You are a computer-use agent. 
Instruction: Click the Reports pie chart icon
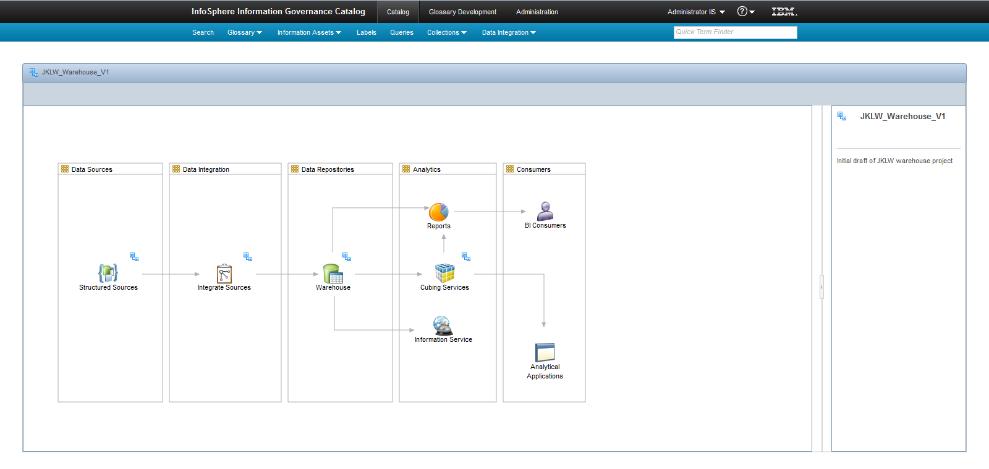(x=438, y=212)
